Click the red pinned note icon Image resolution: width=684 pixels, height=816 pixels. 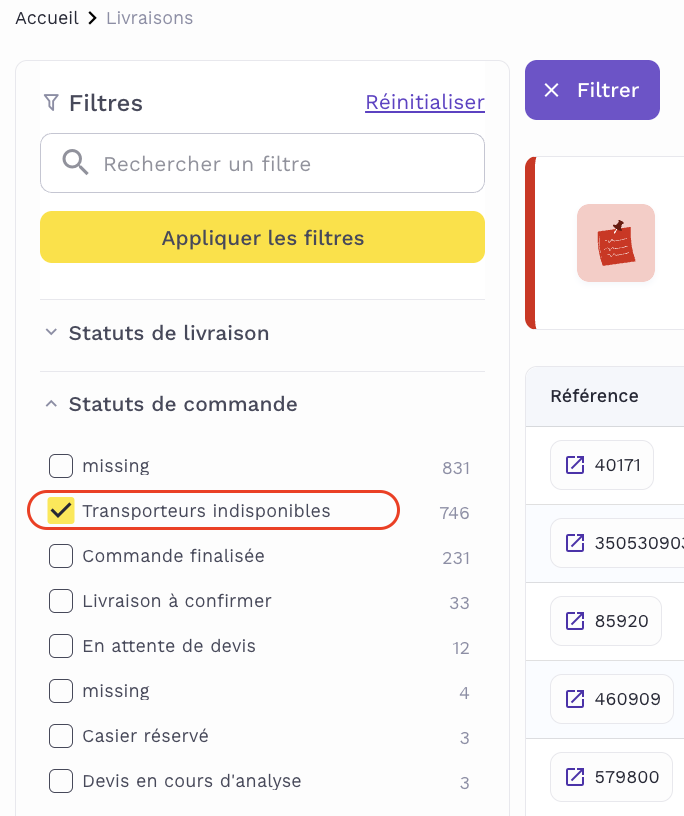pyautogui.click(x=615, y=243)
